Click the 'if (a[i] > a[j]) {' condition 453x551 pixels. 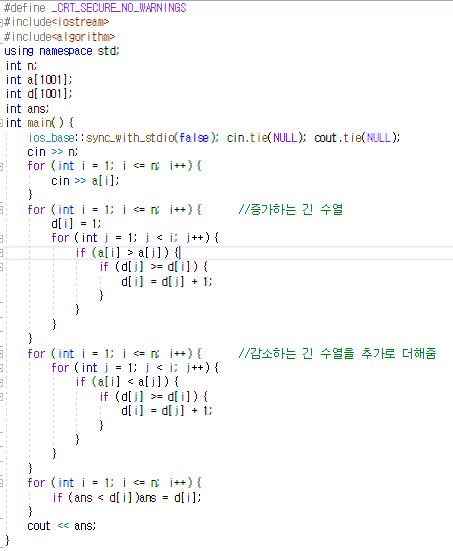click(128, 252)
